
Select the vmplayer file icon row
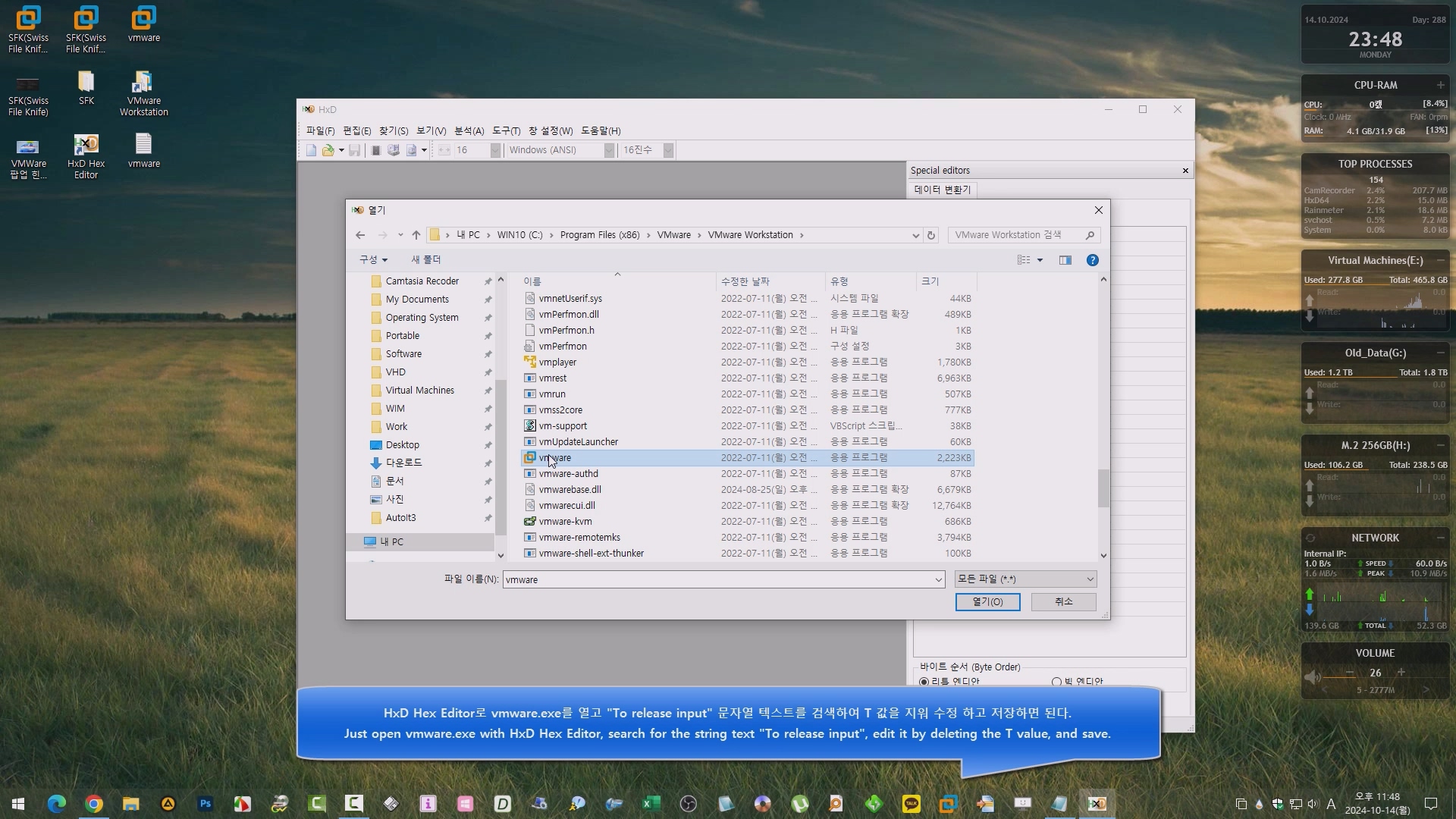[748, 362]
